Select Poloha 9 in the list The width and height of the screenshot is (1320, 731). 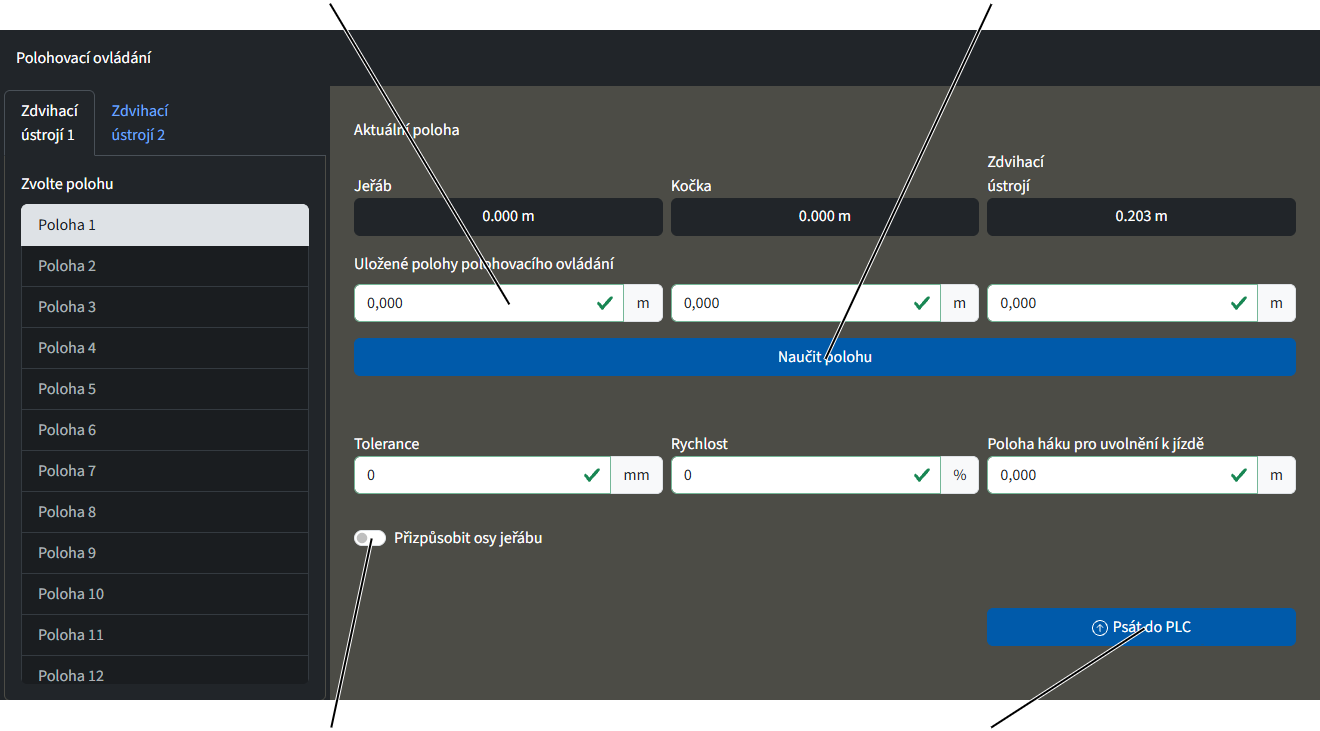(x=165, y=553)
